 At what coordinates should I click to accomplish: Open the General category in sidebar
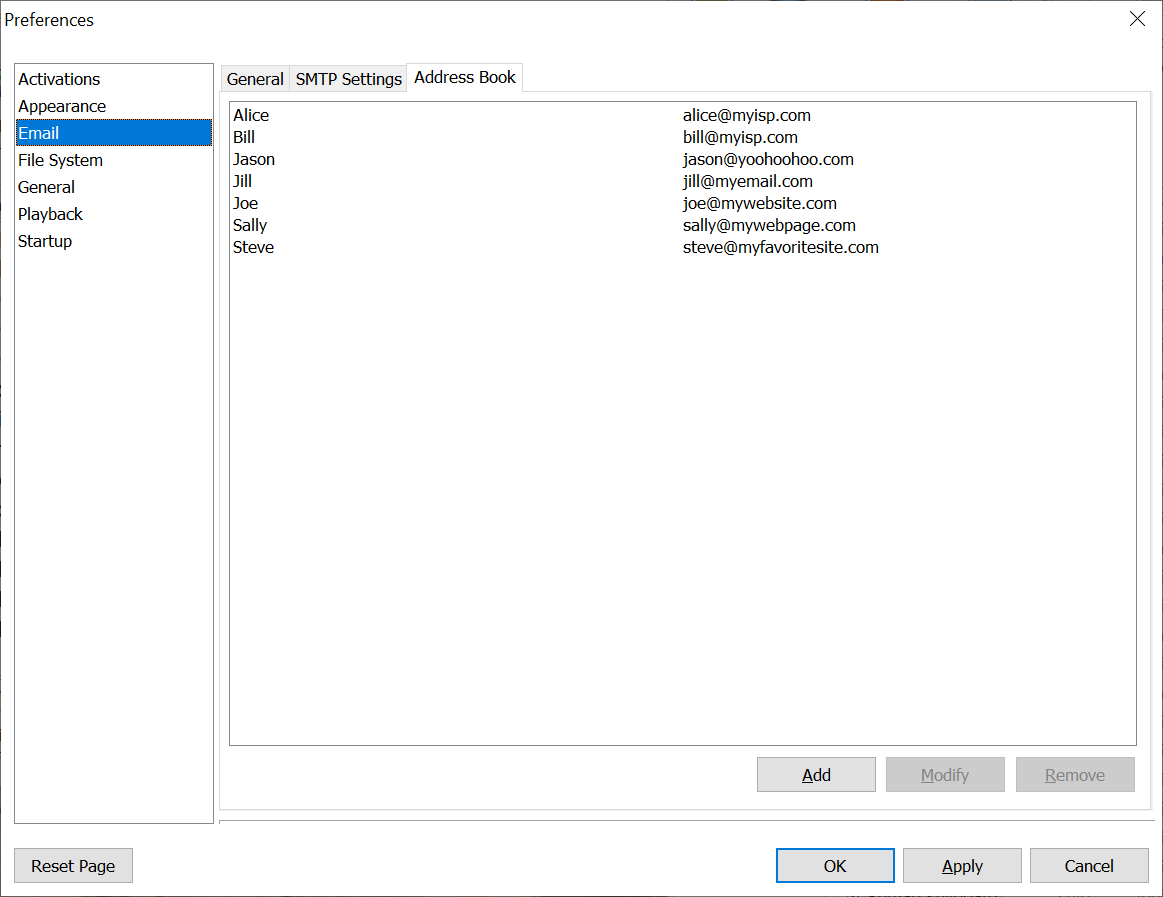[x=46, y=187]
